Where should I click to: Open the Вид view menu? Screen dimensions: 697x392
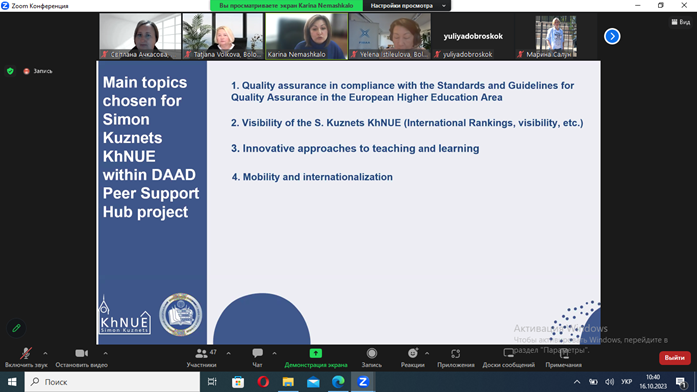point(681,22)
